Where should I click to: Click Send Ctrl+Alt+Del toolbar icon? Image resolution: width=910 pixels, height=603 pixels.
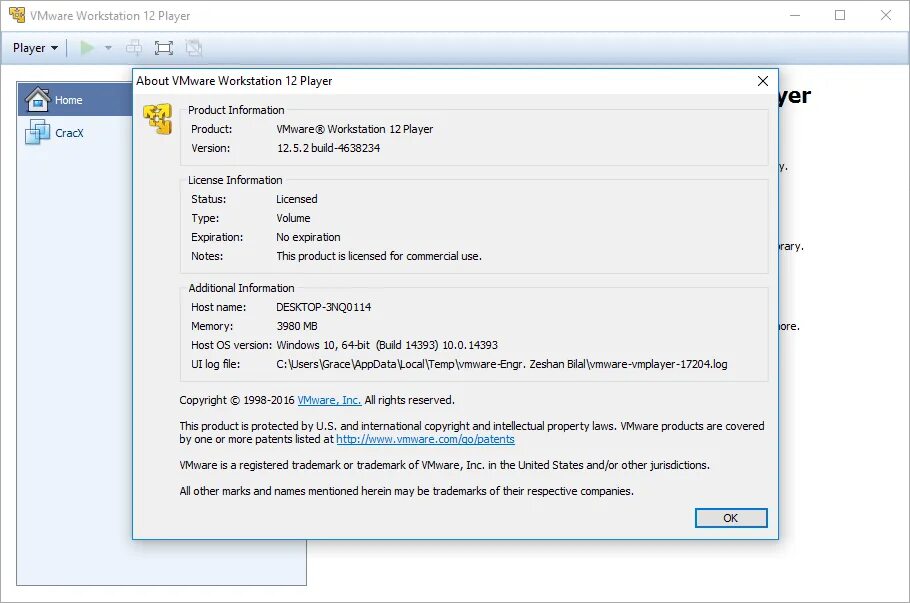pyautogui.click(x=134, y=48)
